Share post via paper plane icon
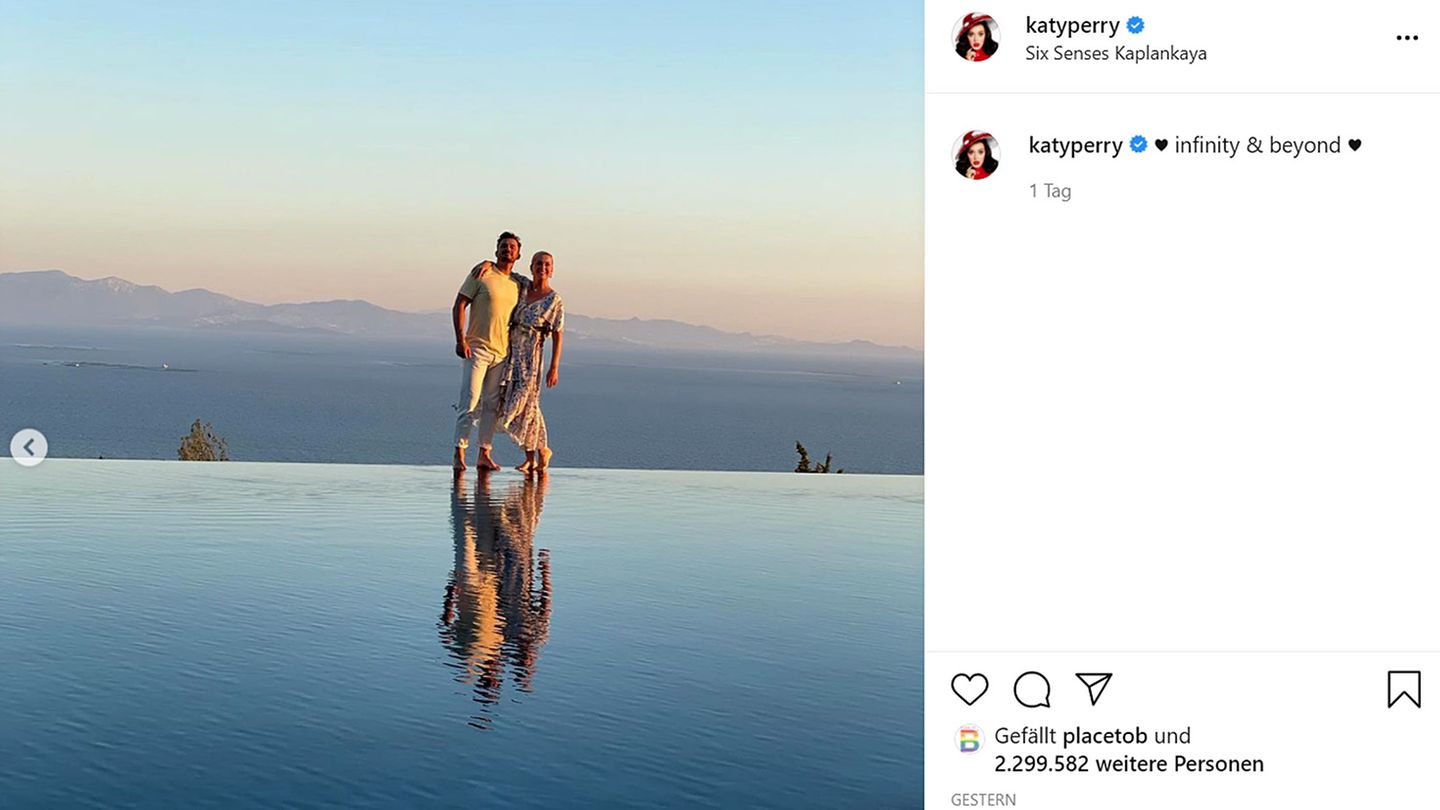Image resolution: width=1440 pixels, height=810 pixels. pos(1093,688)
